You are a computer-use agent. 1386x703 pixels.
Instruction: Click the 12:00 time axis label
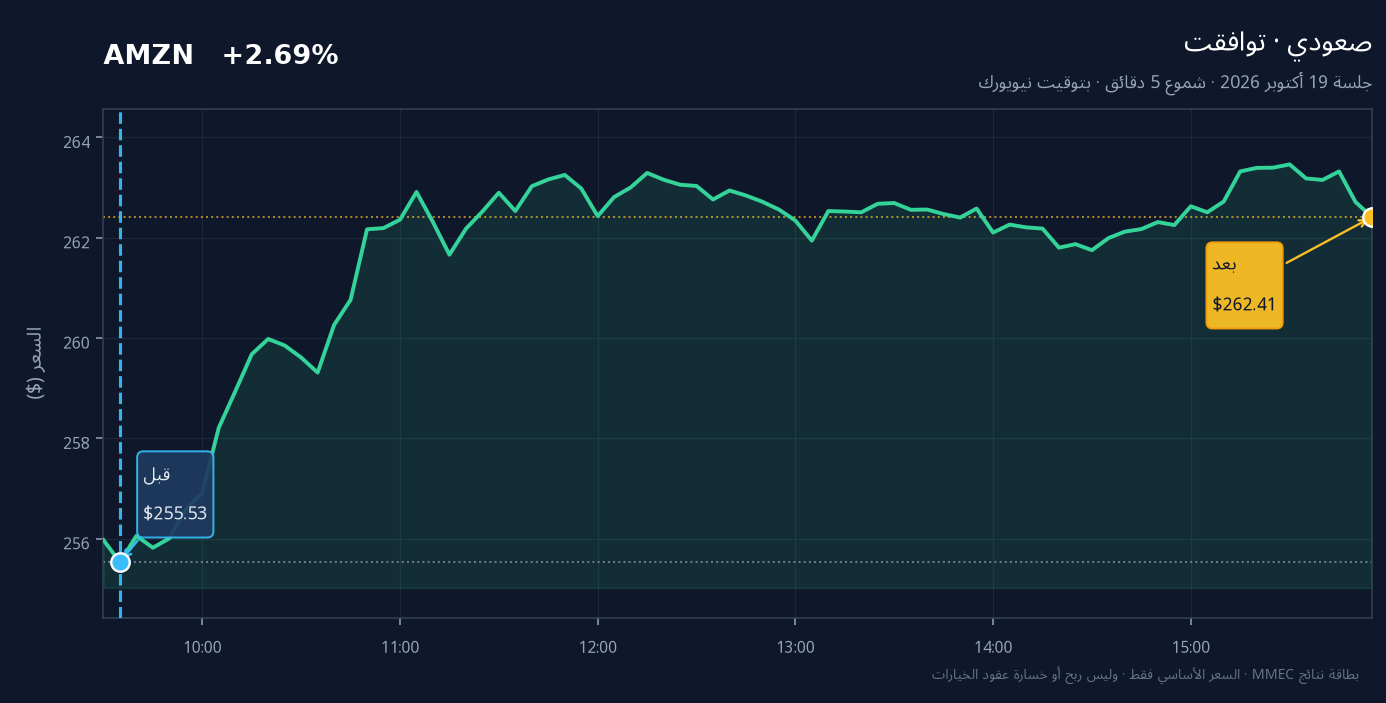point(598,647)
